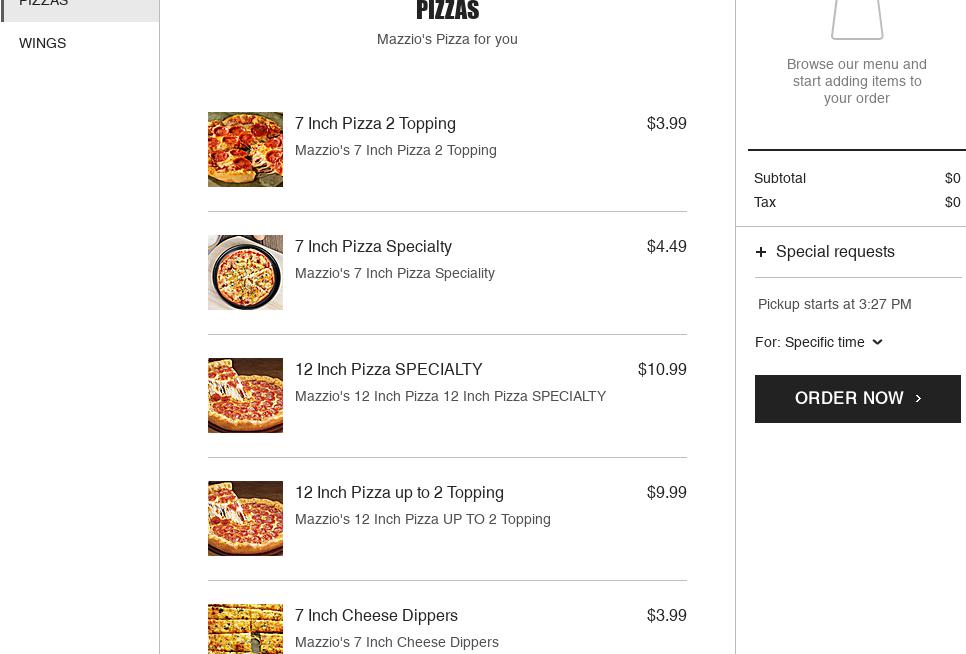Click the plus icon beside Special requests
This screenshot has height=654, width=966.
pos(762,252)
